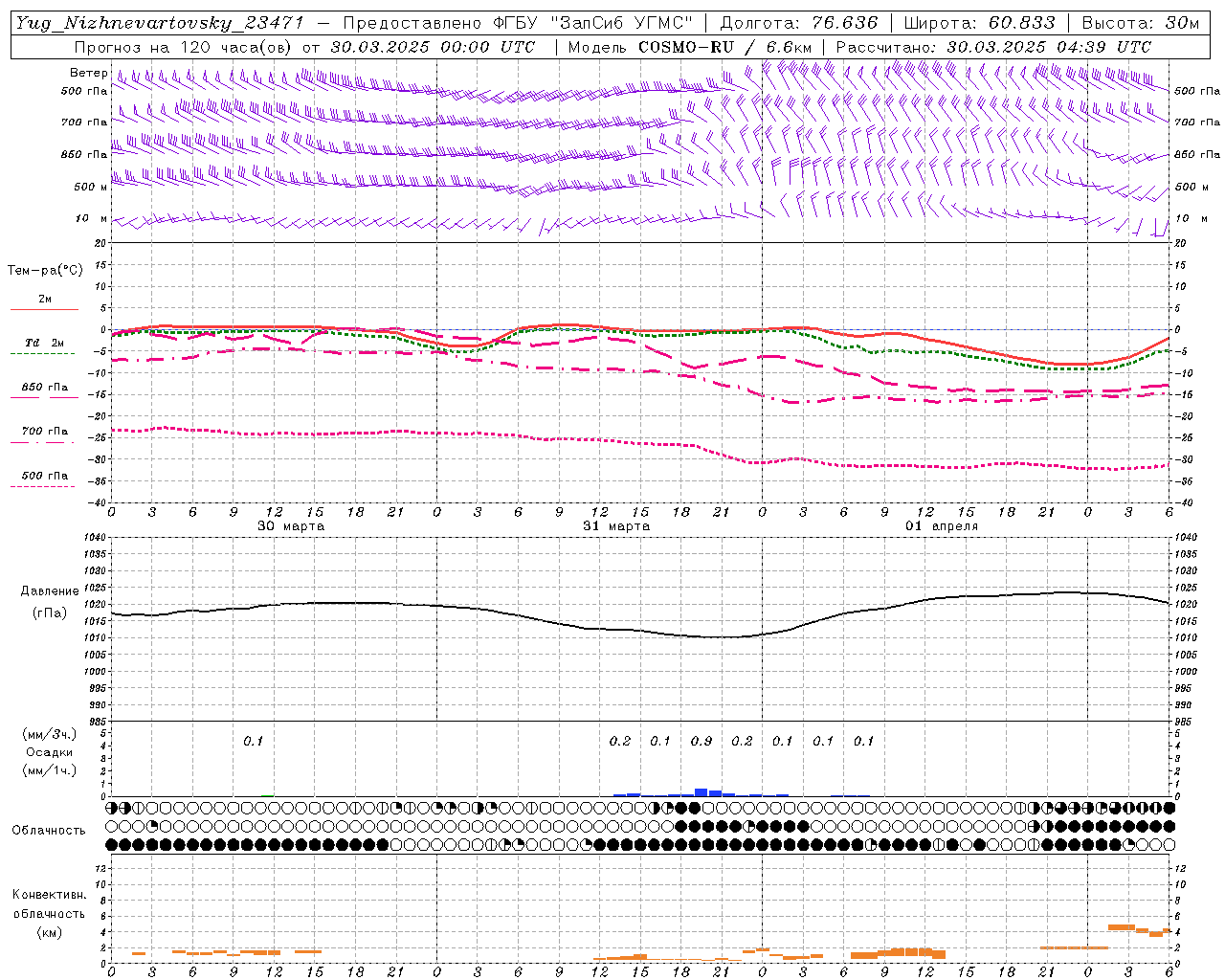Click the 1040 value on left pressure axis
Image resolution: width=1225 pixels, height=980 pixels.
(x=96, y=538)
